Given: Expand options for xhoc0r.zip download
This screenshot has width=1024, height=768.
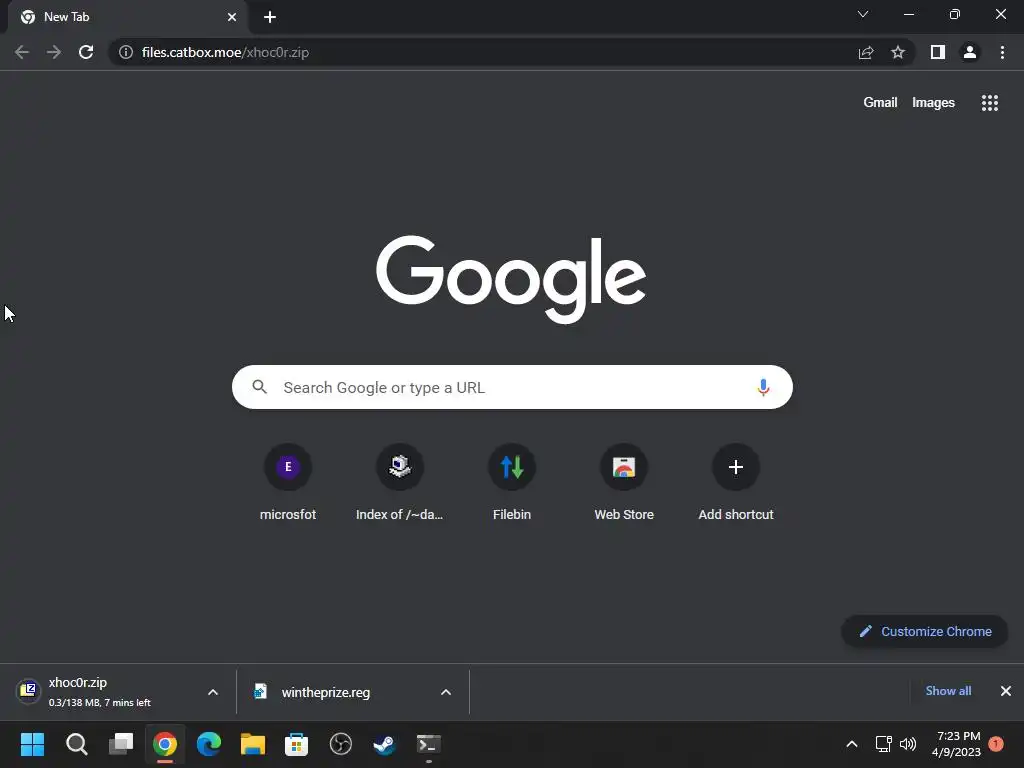Looking at the screenshot, I should pyautogui.click(x=213, y=692).
